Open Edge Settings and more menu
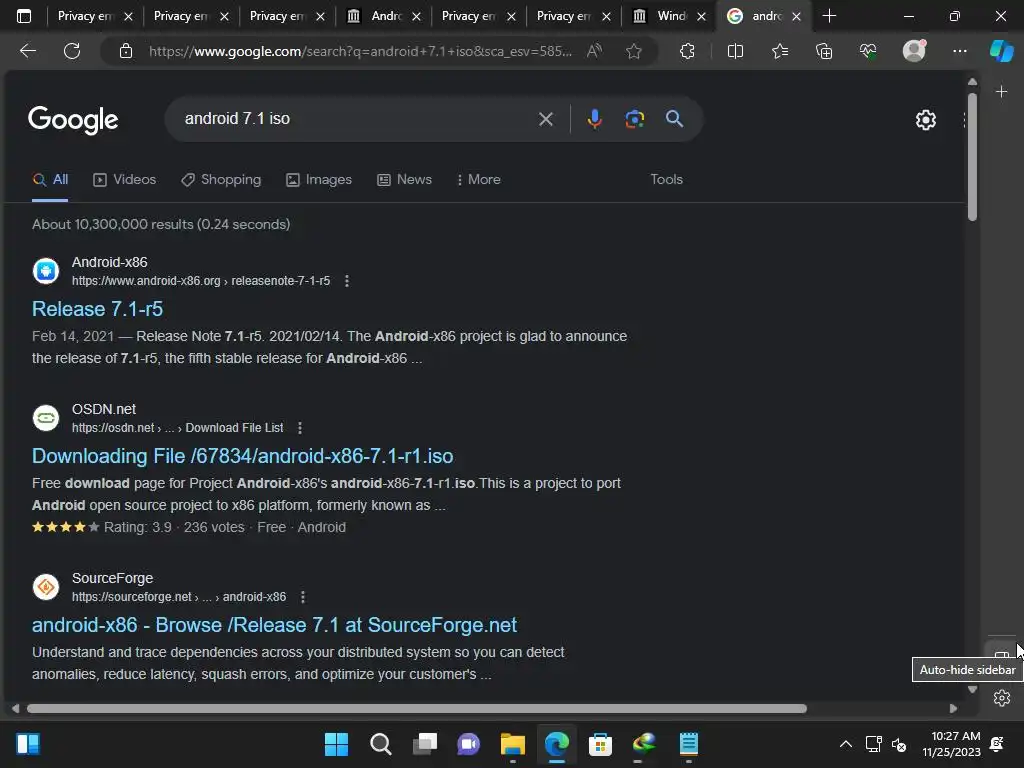1024x768 pixels. [959, 51]
